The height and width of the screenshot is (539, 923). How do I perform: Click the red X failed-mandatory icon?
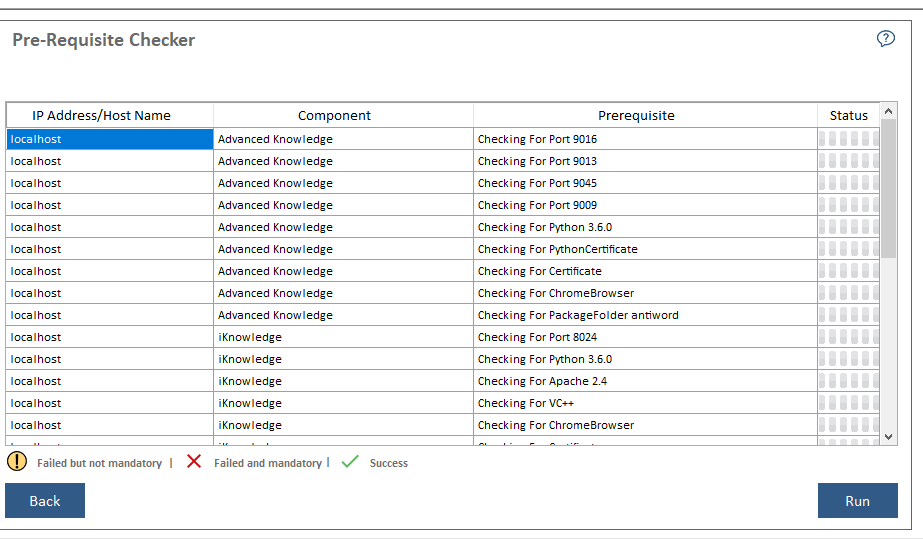tap(194, 462)
